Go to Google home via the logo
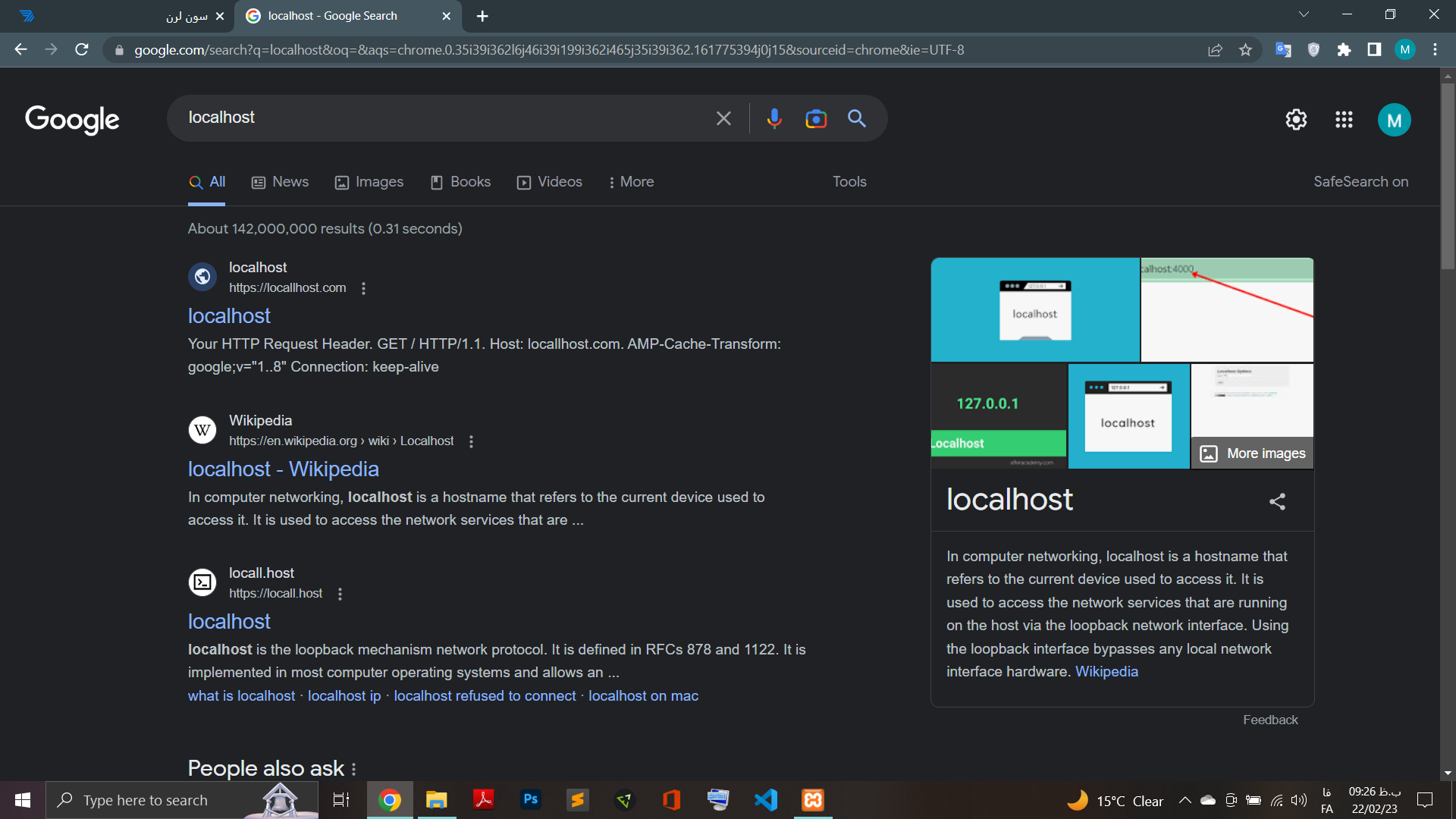The height and width of the screenshot is (819, 1456). (x=72, y=119)
